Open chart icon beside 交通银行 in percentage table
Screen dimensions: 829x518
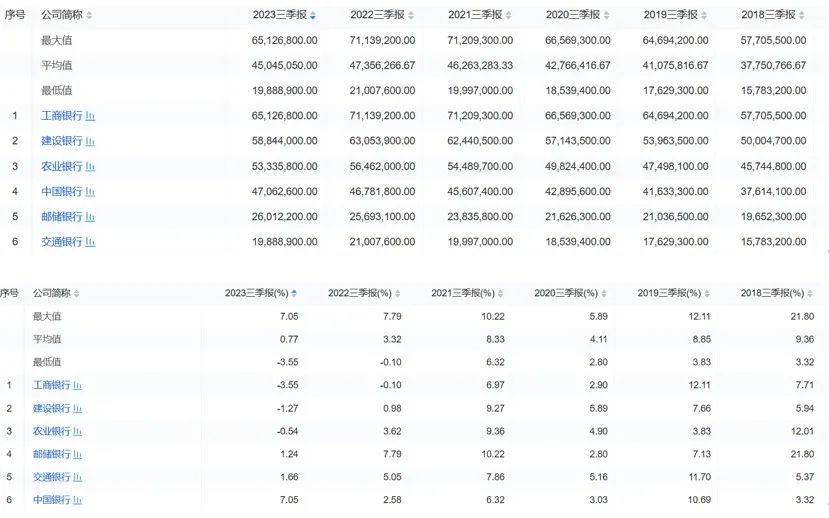(x=77, y=477)
